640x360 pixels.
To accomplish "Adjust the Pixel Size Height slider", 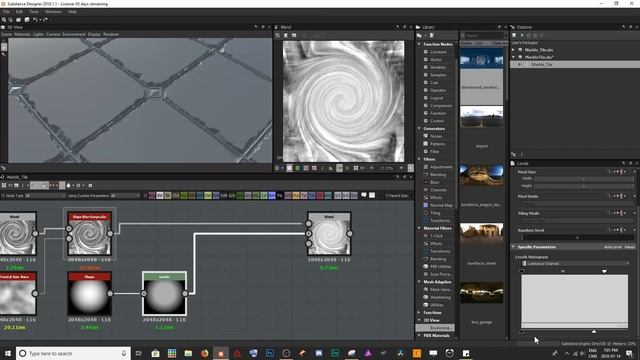I will (x=584, y=186).
